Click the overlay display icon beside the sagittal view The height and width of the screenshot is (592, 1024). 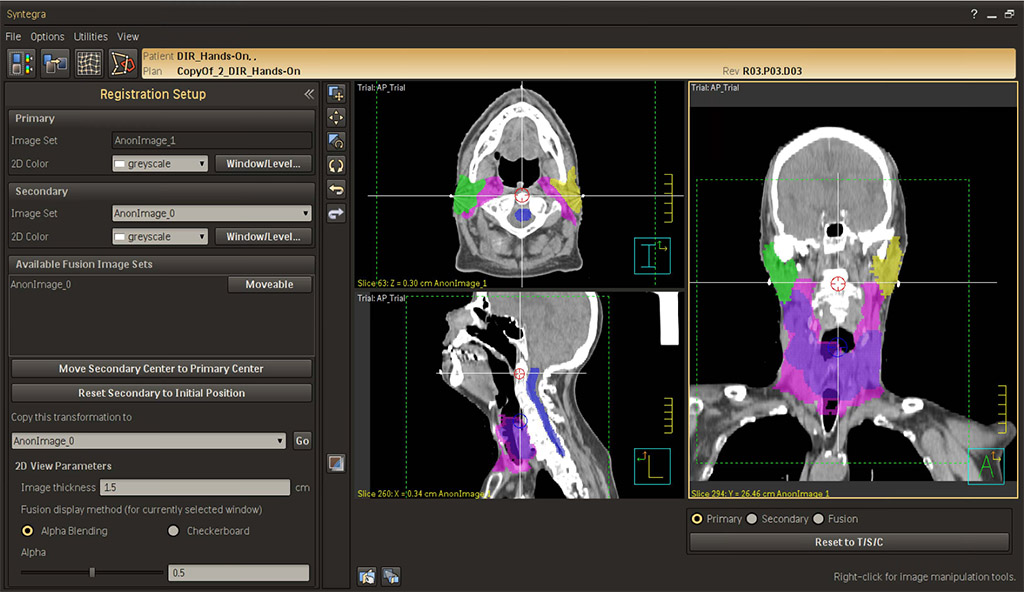[x=336, y=463]
